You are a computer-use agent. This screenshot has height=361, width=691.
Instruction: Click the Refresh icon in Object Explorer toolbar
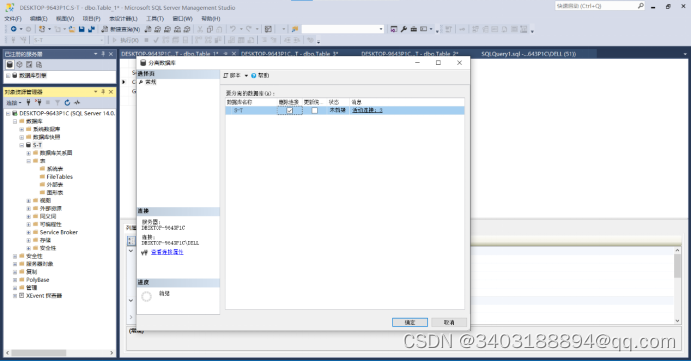(x=67, y=103)
